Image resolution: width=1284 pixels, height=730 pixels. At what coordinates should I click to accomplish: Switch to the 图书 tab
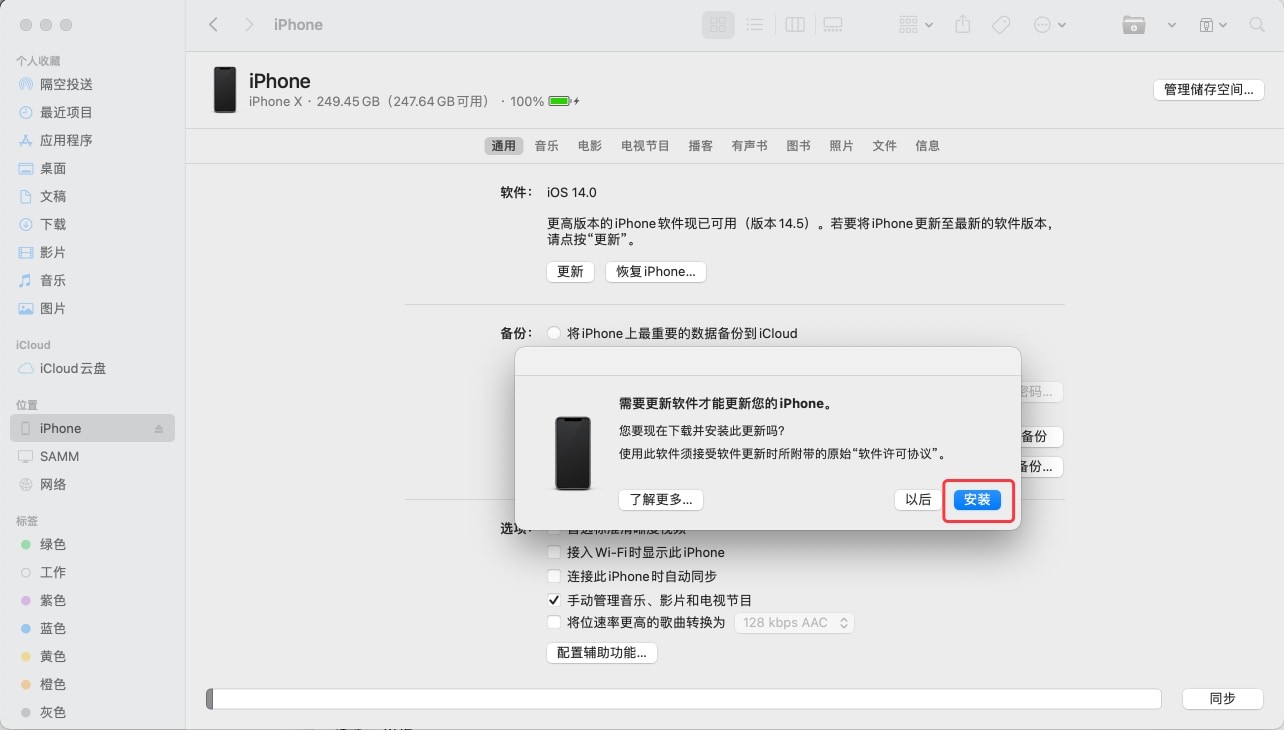[798, 146]
